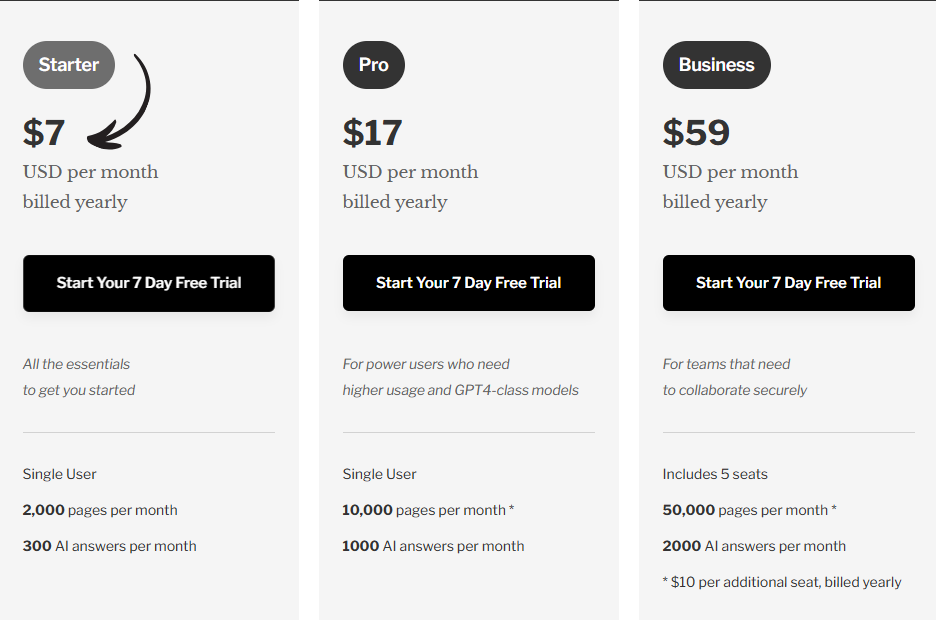The image size is (936, 620).
Task: Click "10,000 pages per month" feature
Action: click(427, 510)
